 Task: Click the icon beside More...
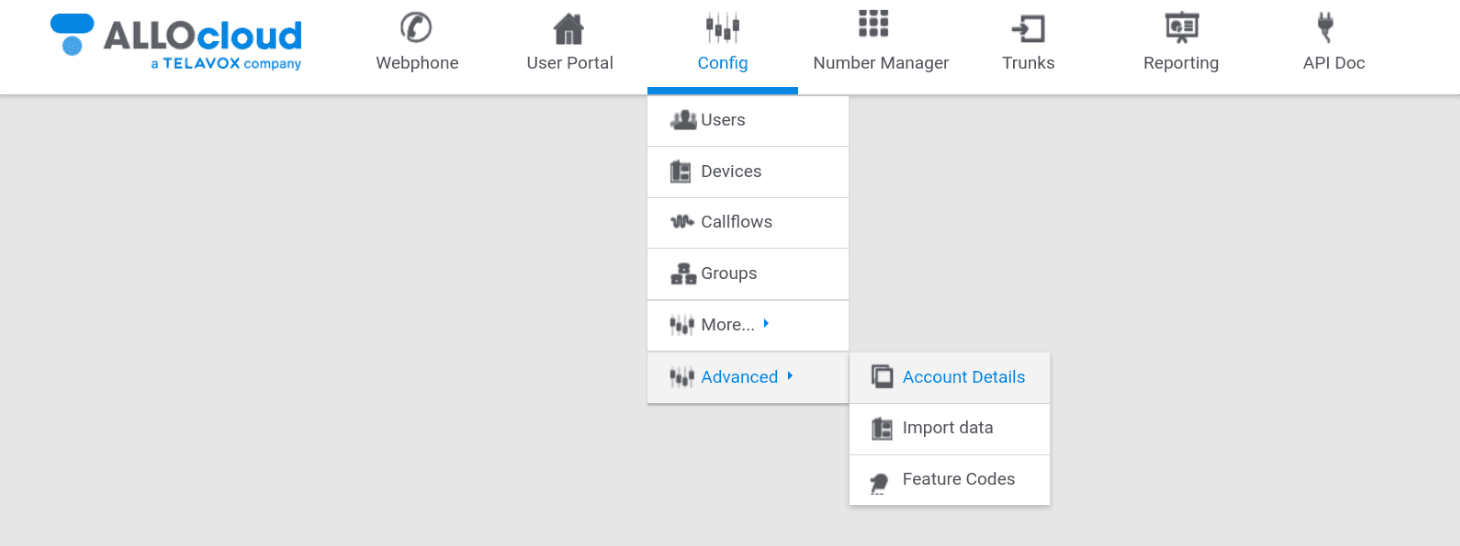tap(682, 325)
